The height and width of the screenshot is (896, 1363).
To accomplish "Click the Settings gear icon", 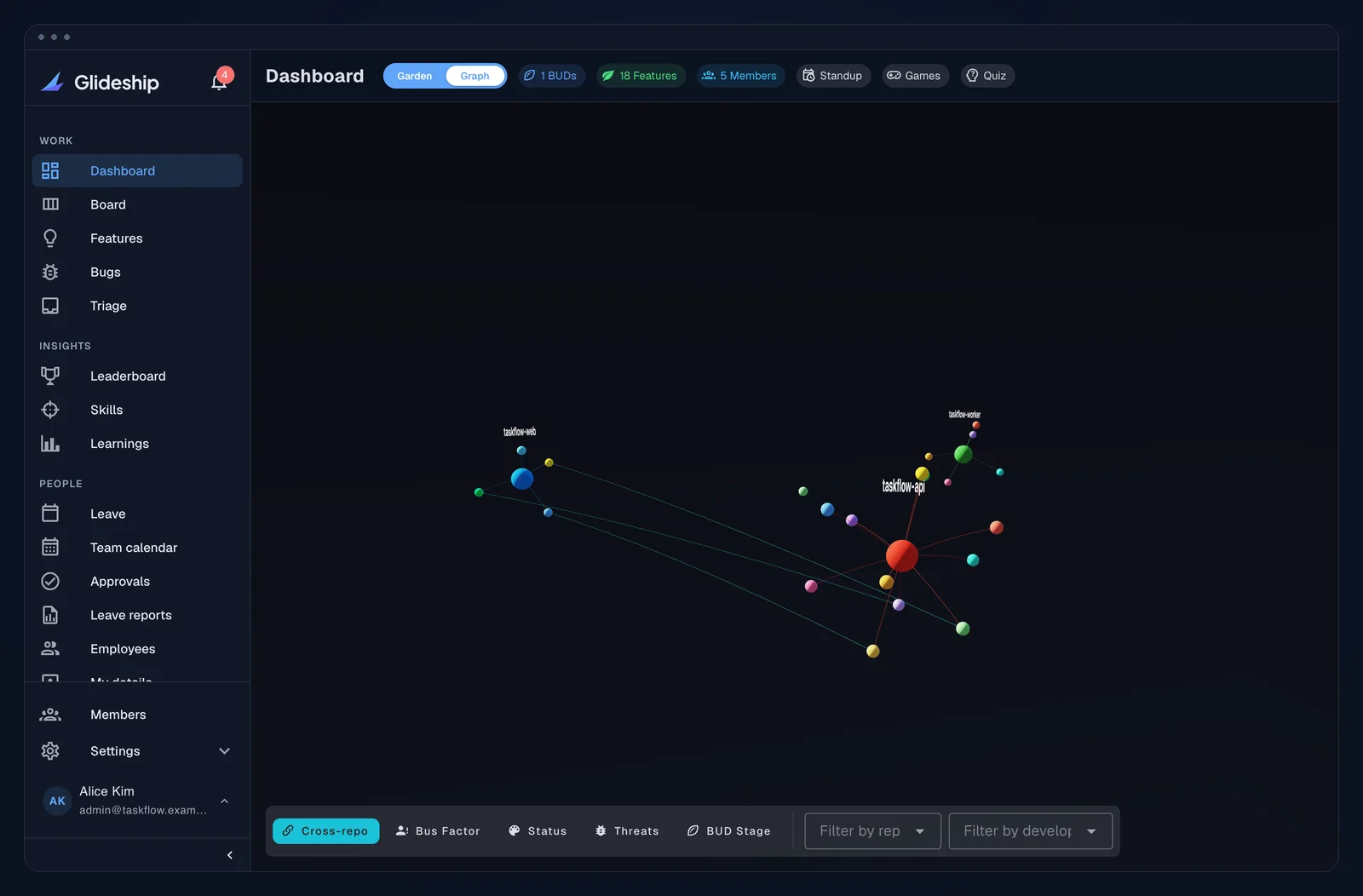I will pos(50,751).
